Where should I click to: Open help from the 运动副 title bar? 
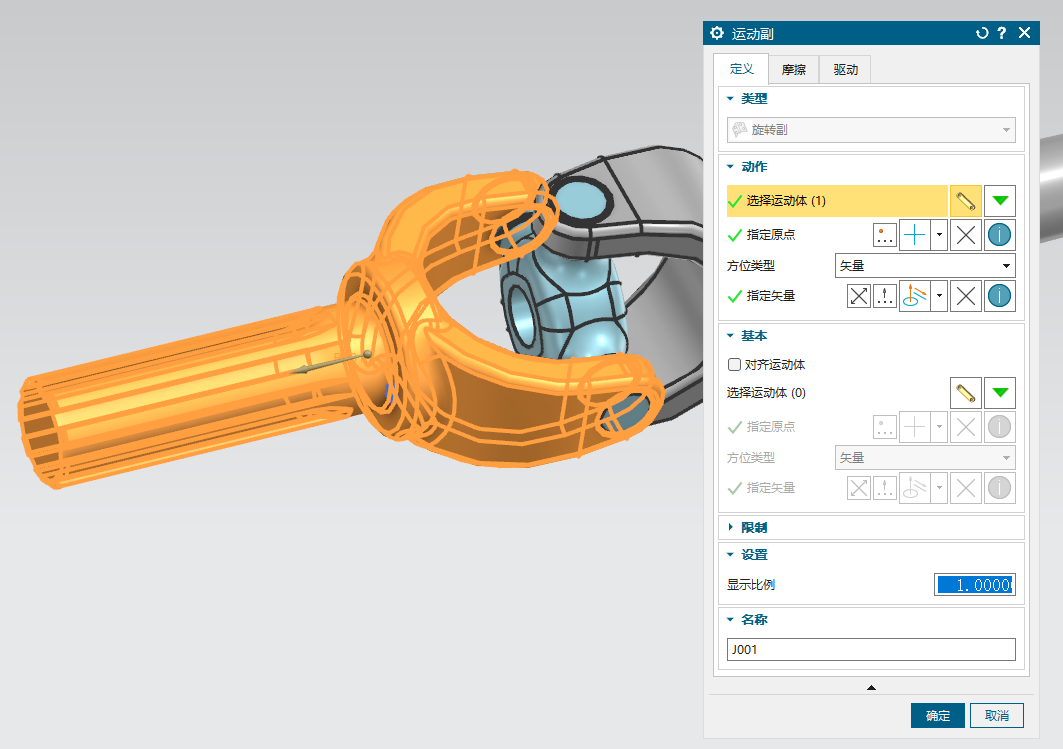pyautogui.click(x=1002, y=33)
